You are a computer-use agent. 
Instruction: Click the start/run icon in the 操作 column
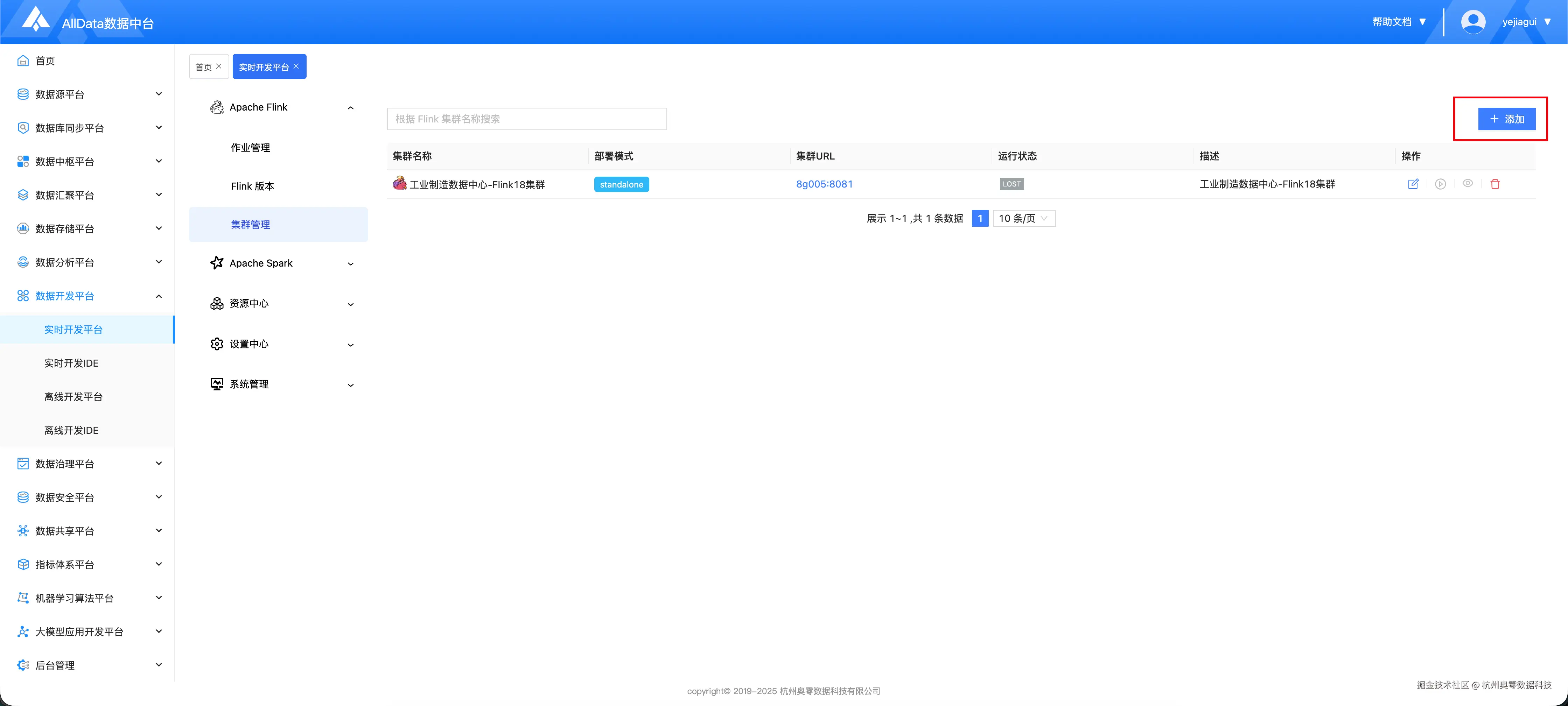tap(1441, 184)
